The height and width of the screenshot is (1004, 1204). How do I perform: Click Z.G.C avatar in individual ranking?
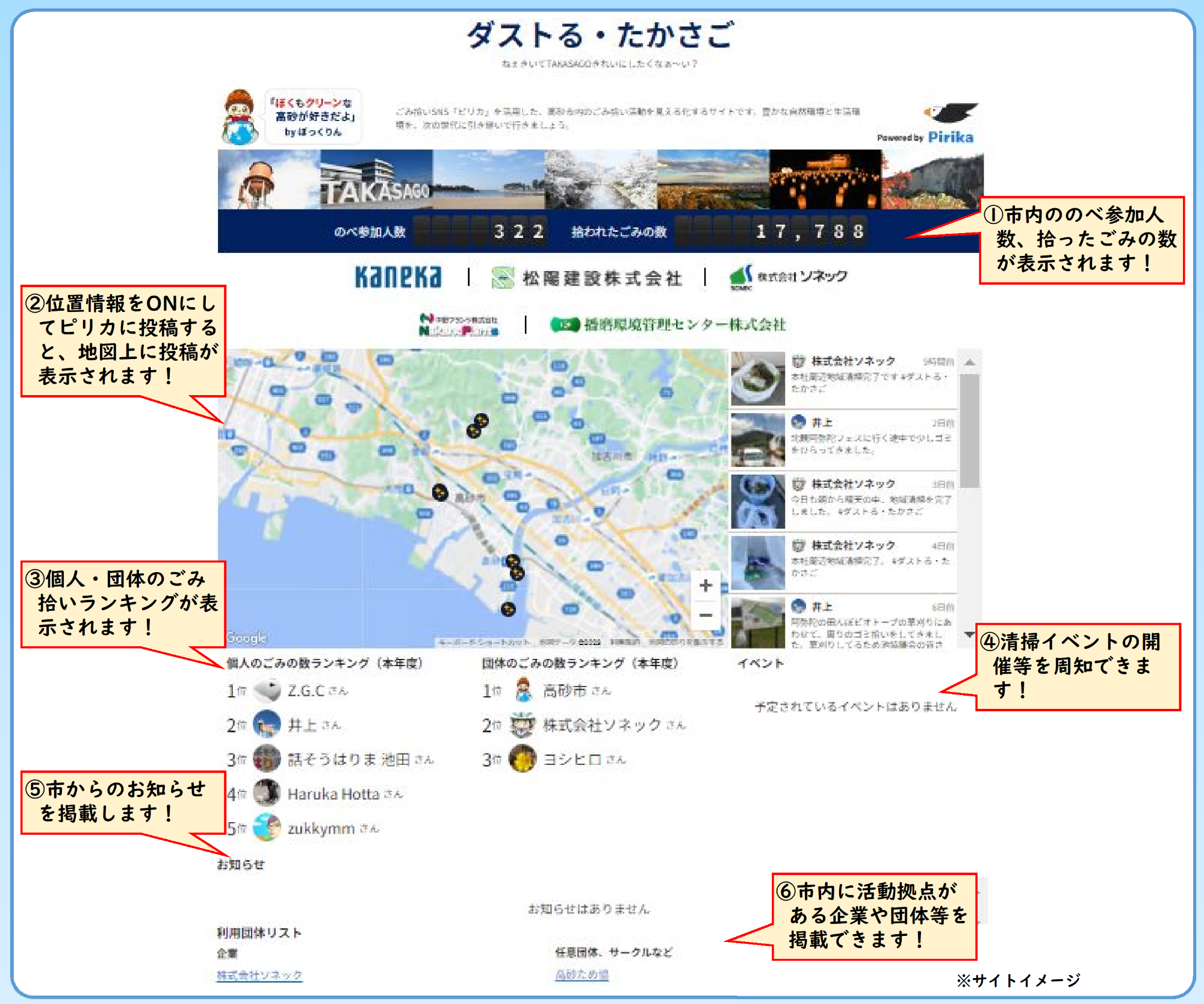coord(267,690)
